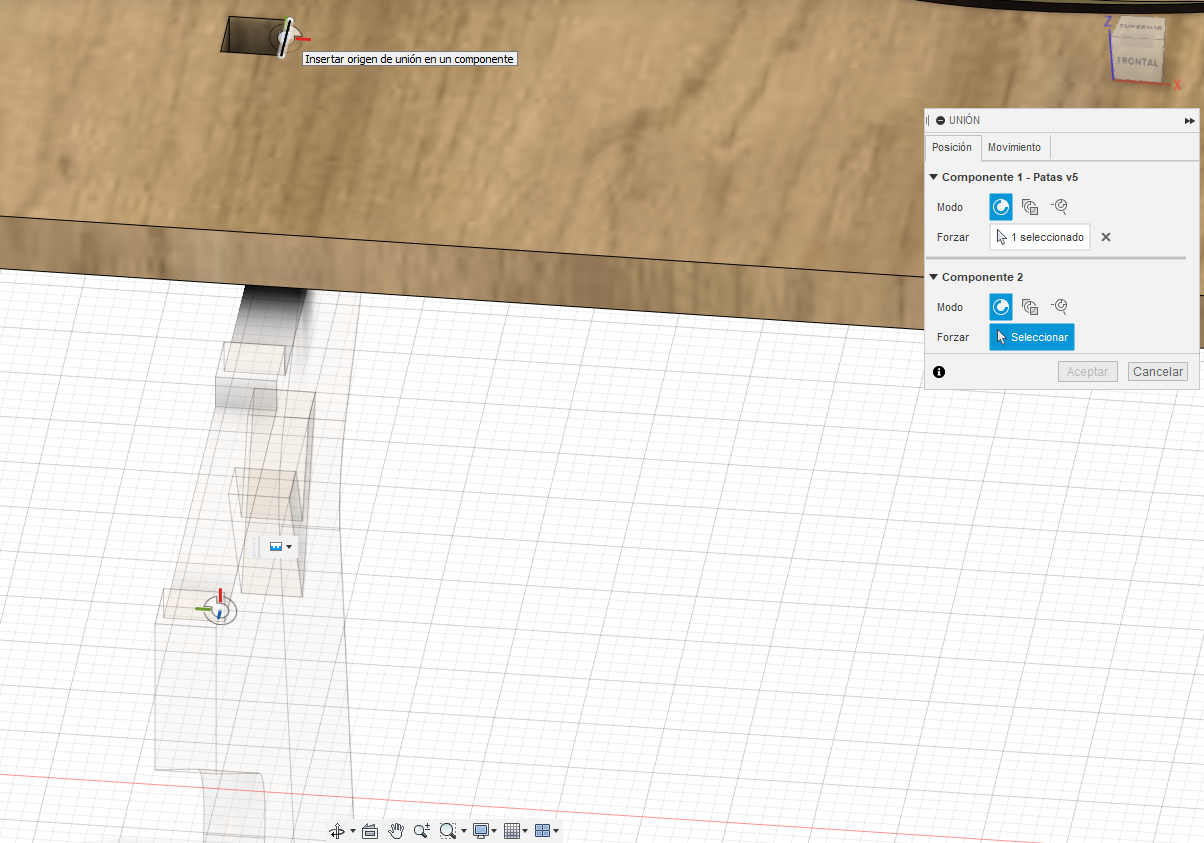This screenshot has width=1204, height=843.
Task: Click the FRONTAL face of the ViewCube
Action: point(1138,62)
